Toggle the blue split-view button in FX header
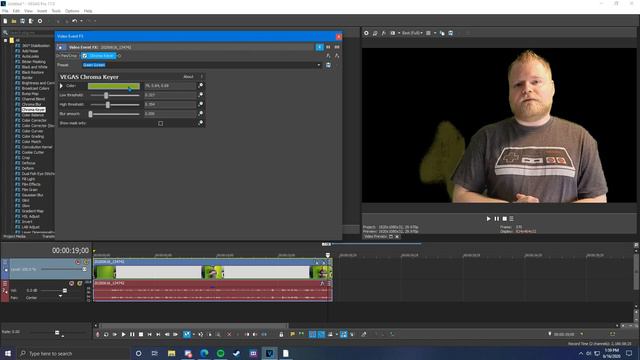This screenshot has width=640, height=360. [x=319, y=47]
